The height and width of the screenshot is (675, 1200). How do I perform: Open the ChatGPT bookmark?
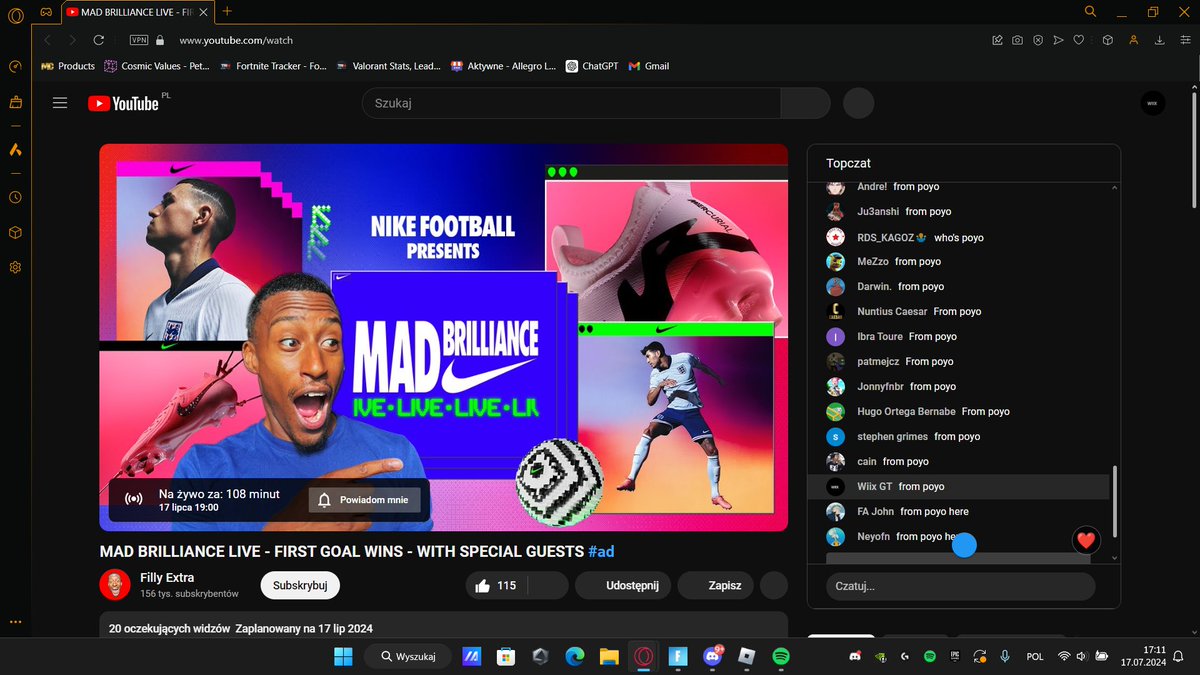[x=592, y=66]
